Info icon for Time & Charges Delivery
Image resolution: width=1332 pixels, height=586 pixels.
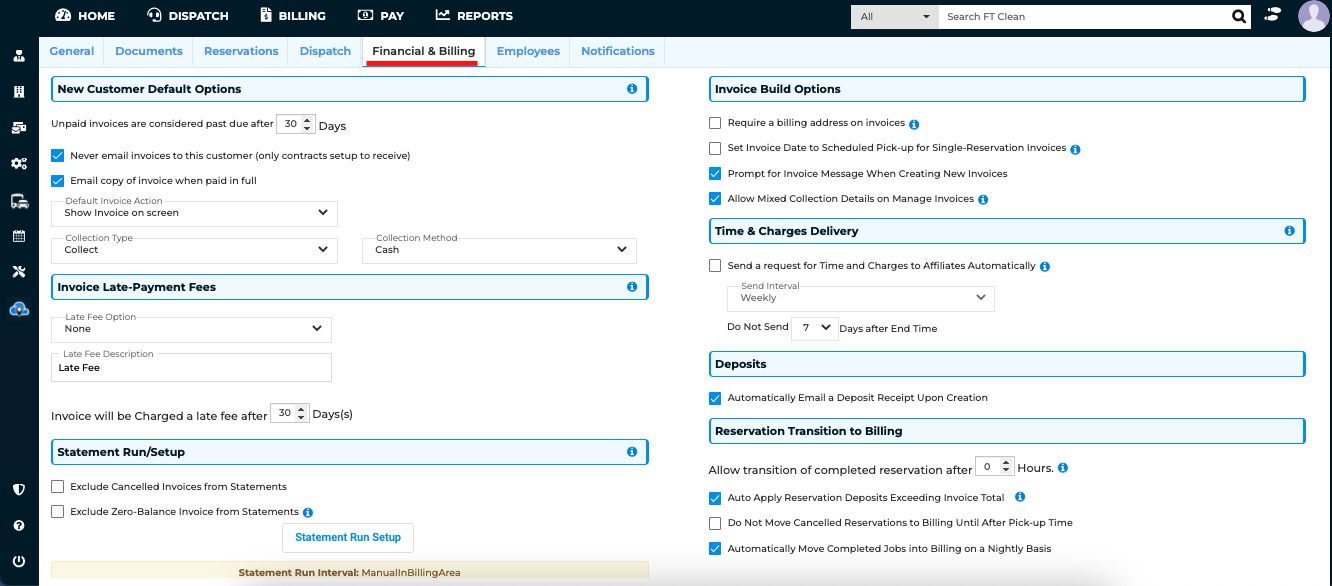click(x=1289, y=231)
